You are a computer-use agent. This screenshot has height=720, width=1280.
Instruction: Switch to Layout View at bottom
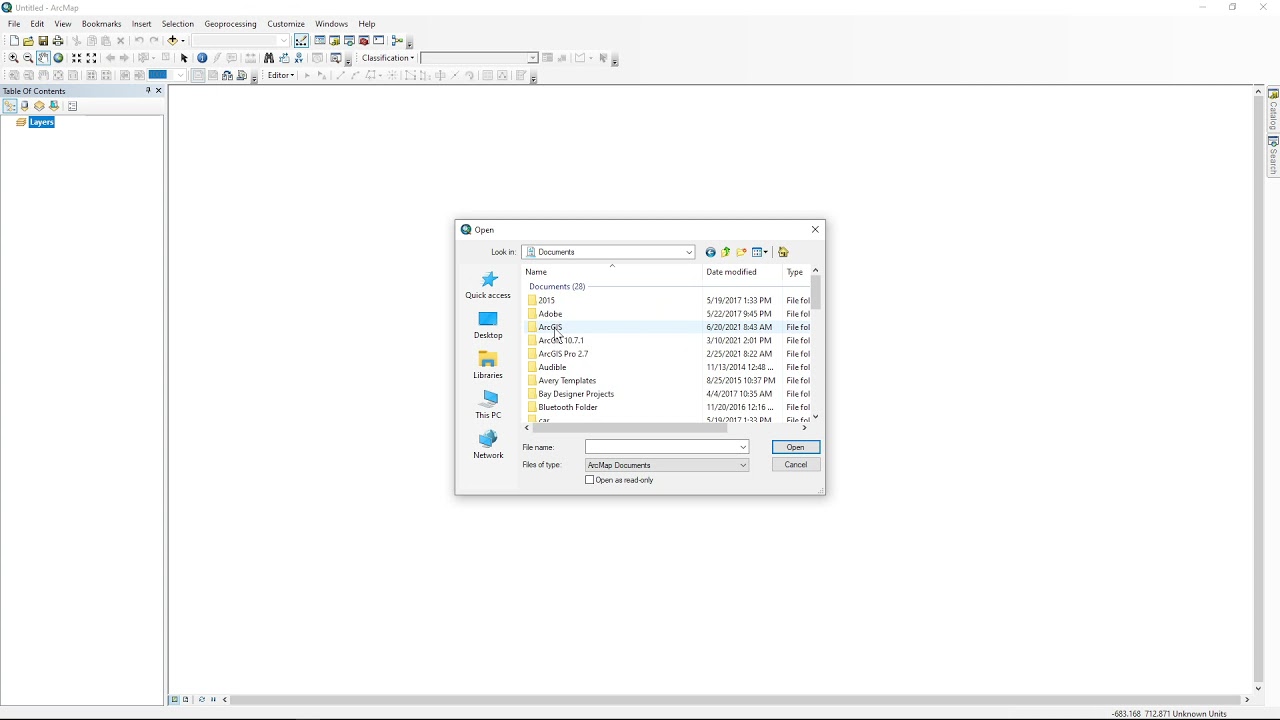(186, 700)
